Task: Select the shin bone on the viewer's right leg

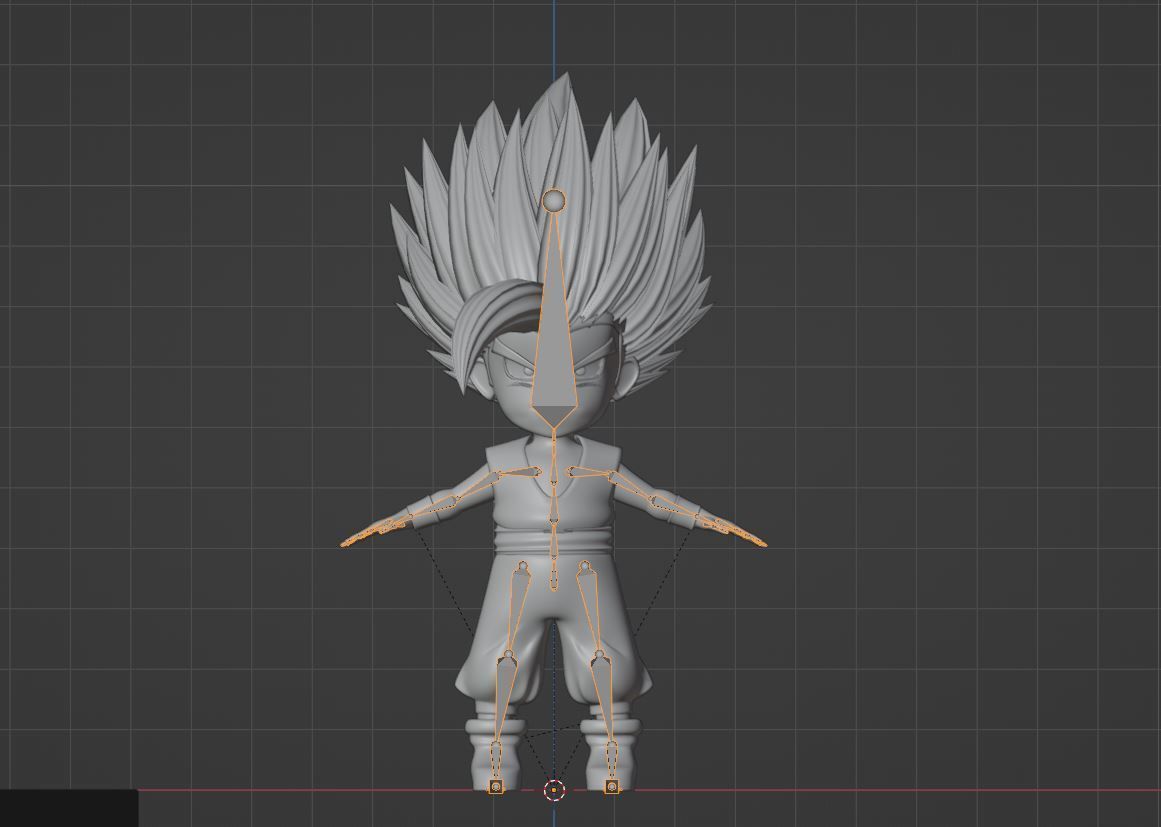Action: point(604,700)
